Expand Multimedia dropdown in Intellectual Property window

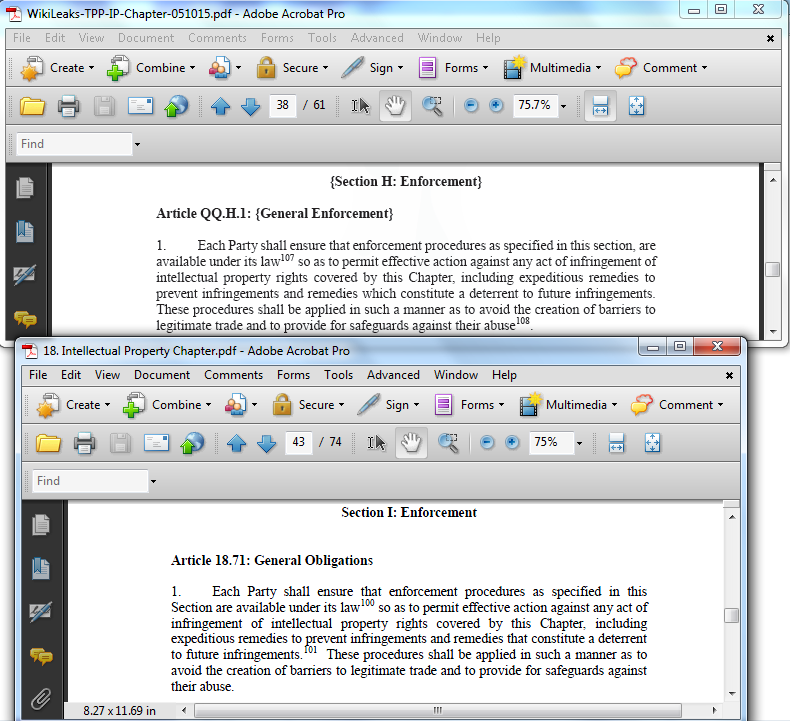(614, 405)
